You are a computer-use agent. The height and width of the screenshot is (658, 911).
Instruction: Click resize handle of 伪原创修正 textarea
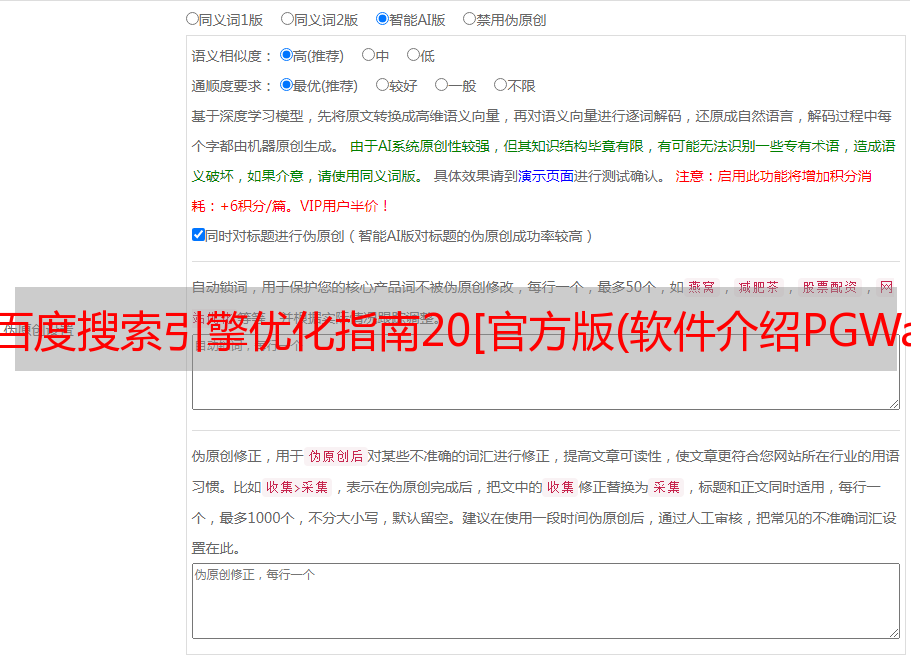tap(894, 633)
